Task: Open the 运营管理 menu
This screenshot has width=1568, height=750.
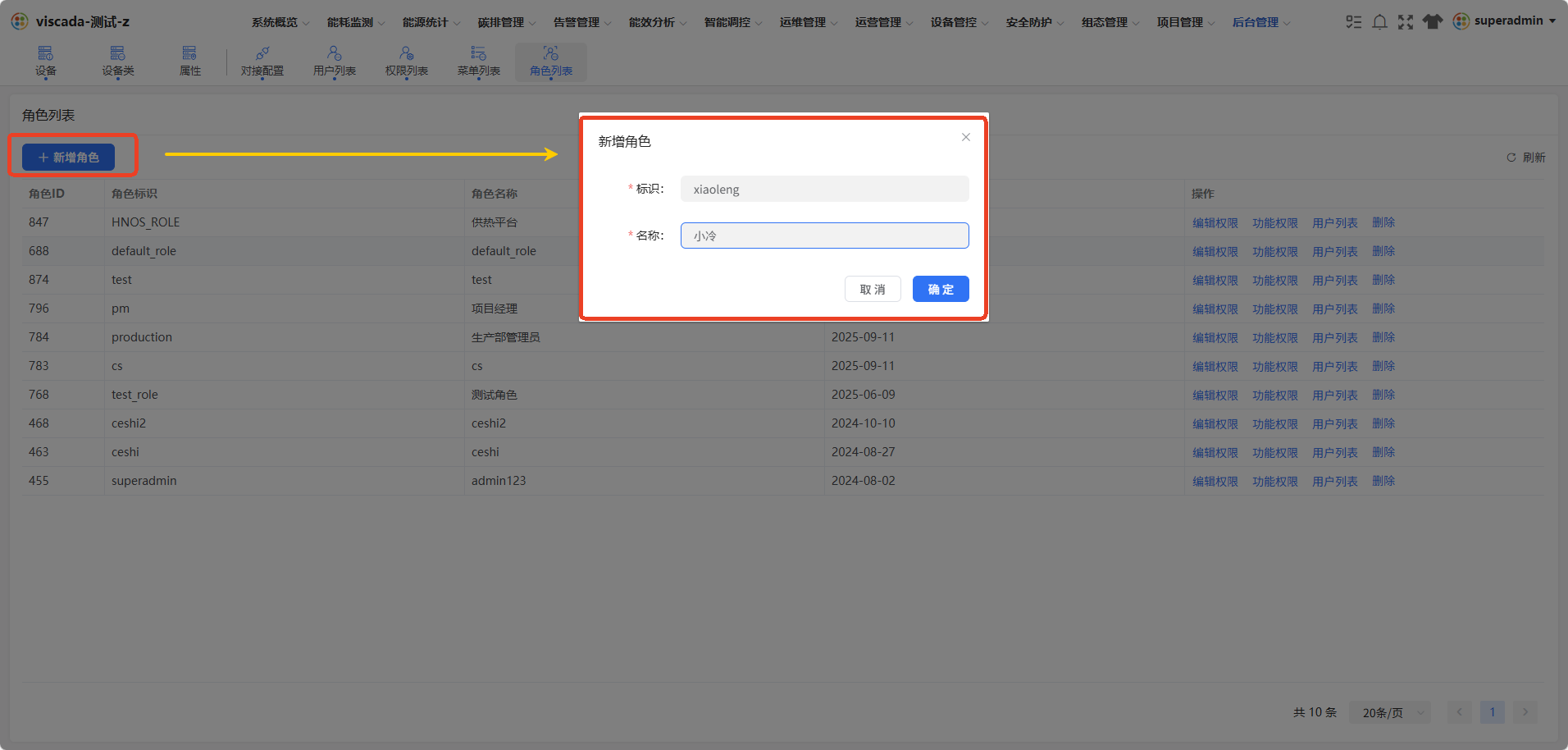Action: [x=884, y=22]
